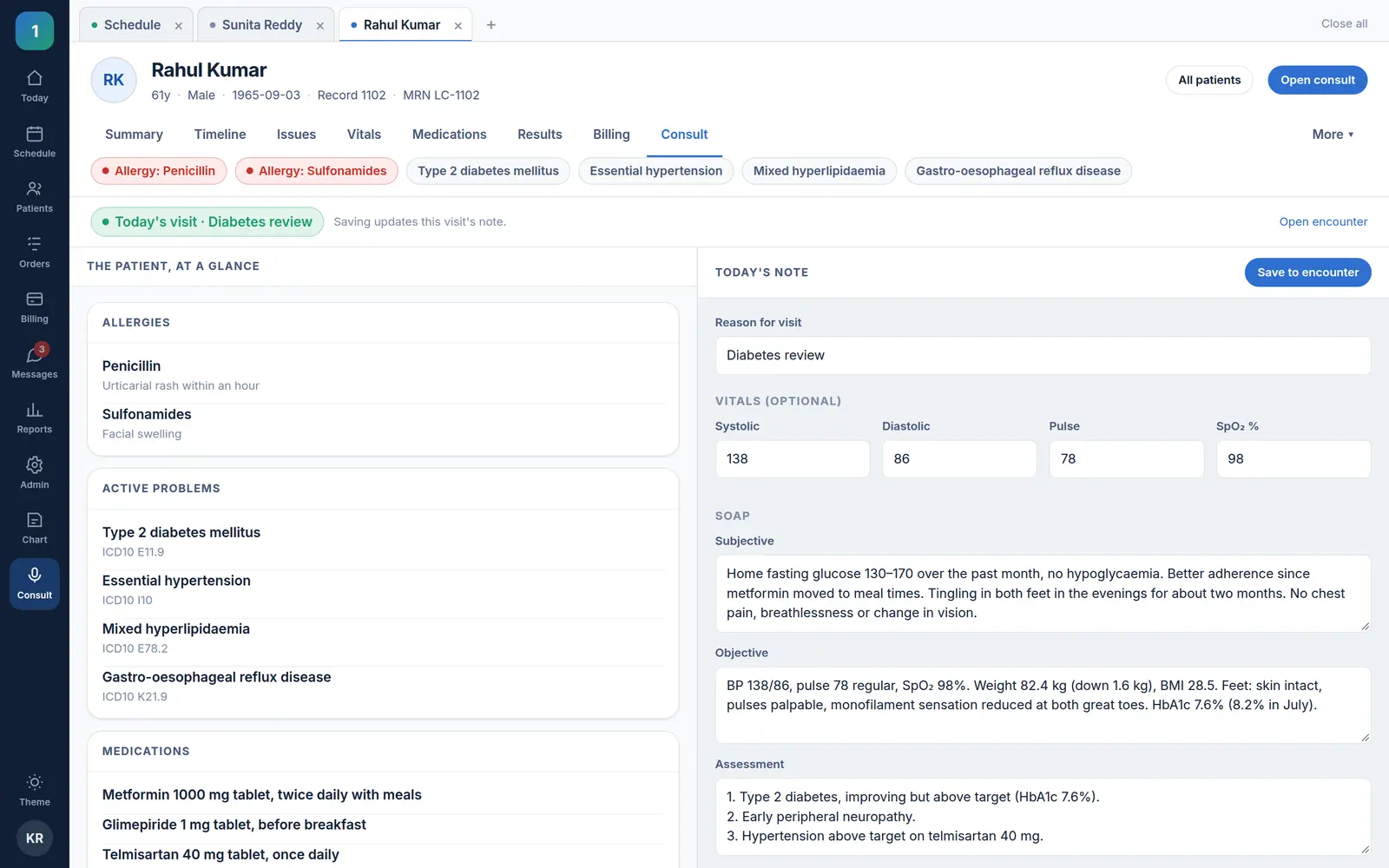Open the Open encounter link
Viewport: 1389px width, 868px height.
click(1323, 222)
